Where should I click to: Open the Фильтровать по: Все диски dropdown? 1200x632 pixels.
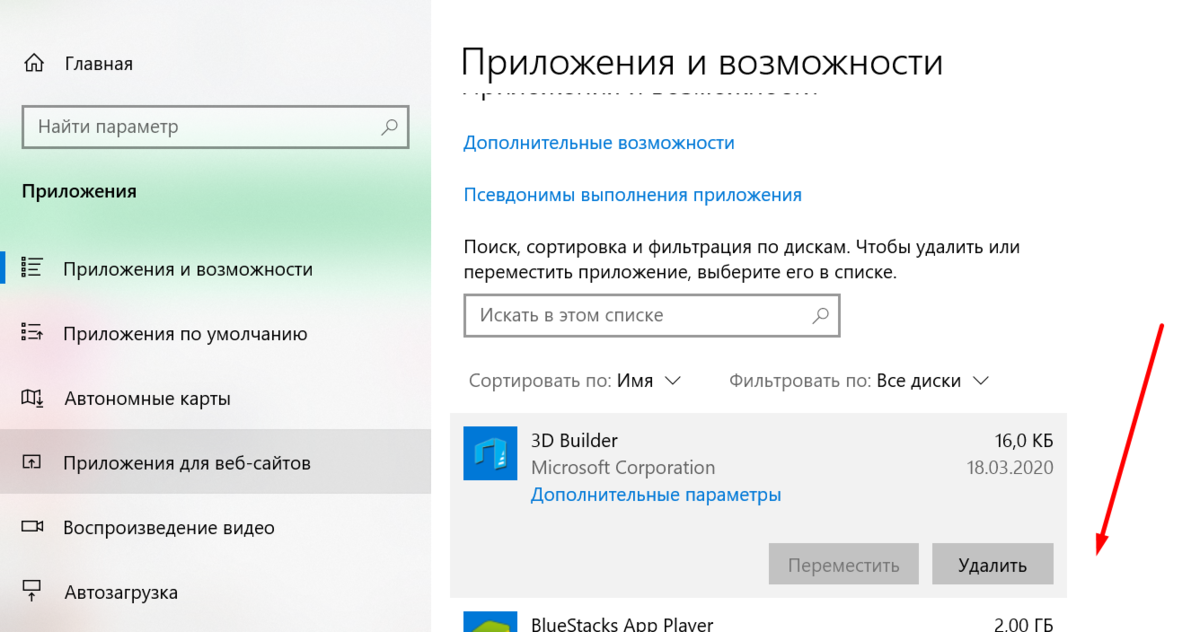[859, 381]
